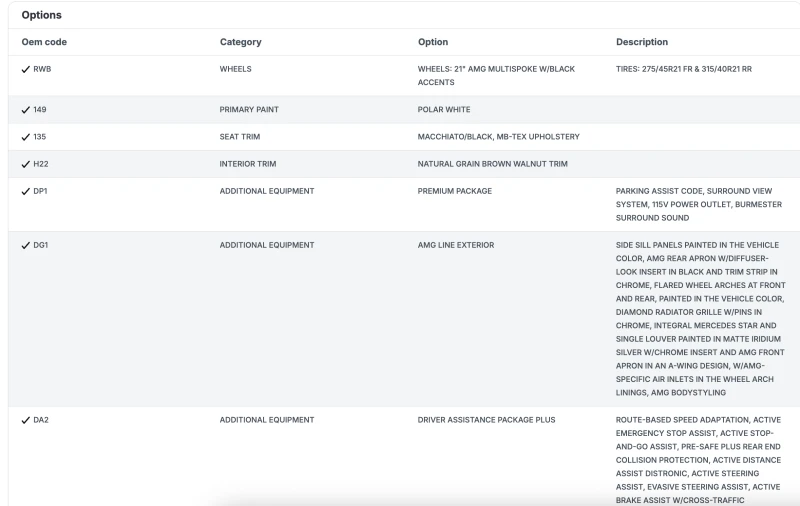Select the POLAR WHITE paint option
800x506 pixels.
pos(444,110)
